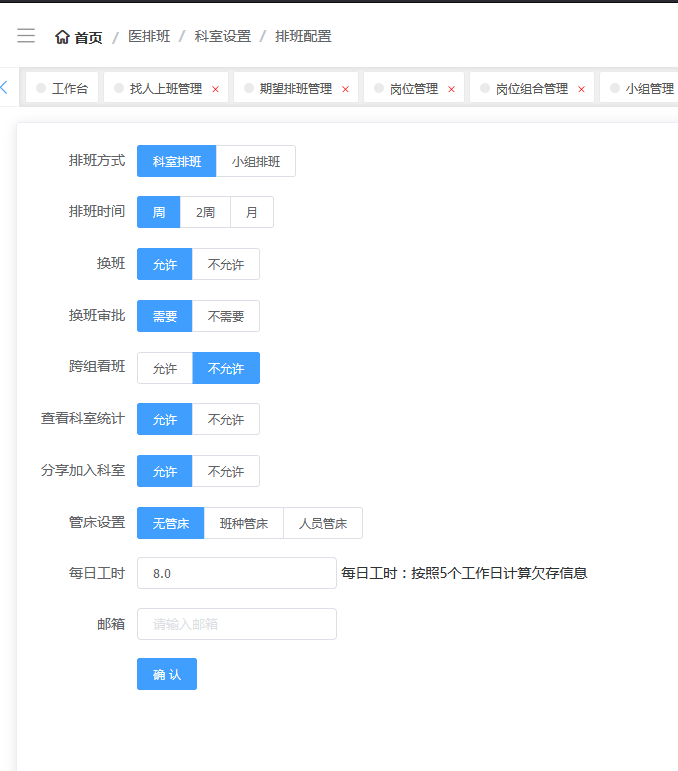
Task: Go to 科室设置 in breadcrumb
Action: click(223, 36)
